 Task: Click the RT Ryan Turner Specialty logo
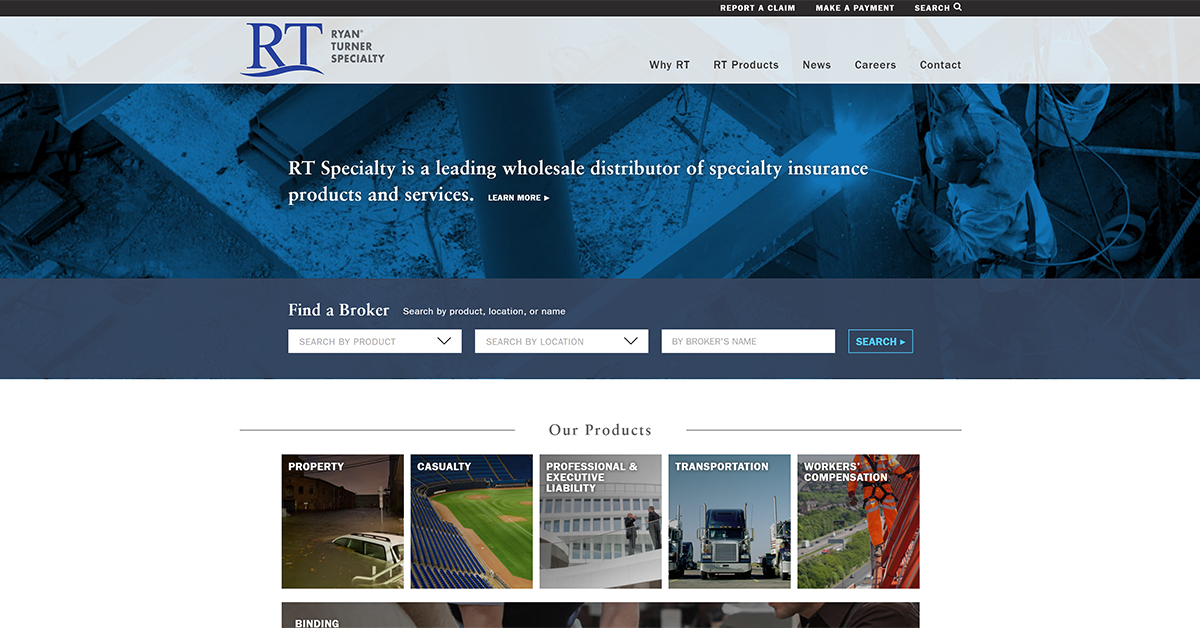pyautogui.click(x=312, y=49)
